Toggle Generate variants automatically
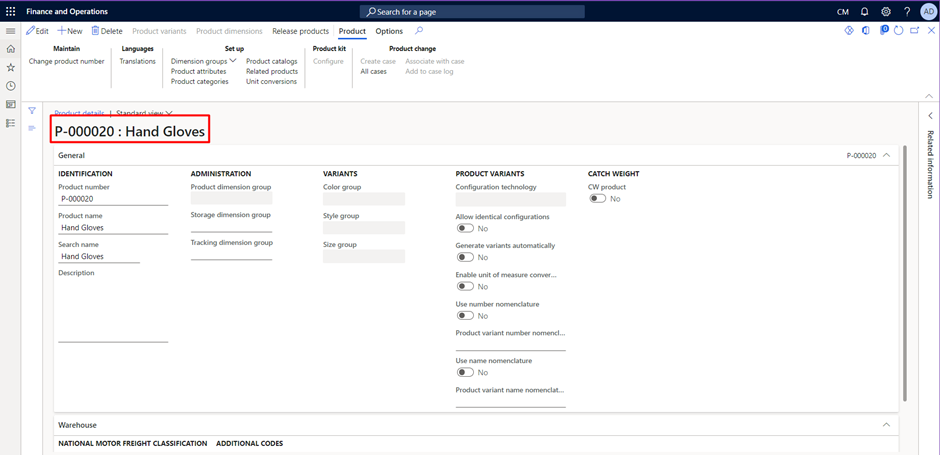This screenshot has width=940, height=455. point(465,257)
